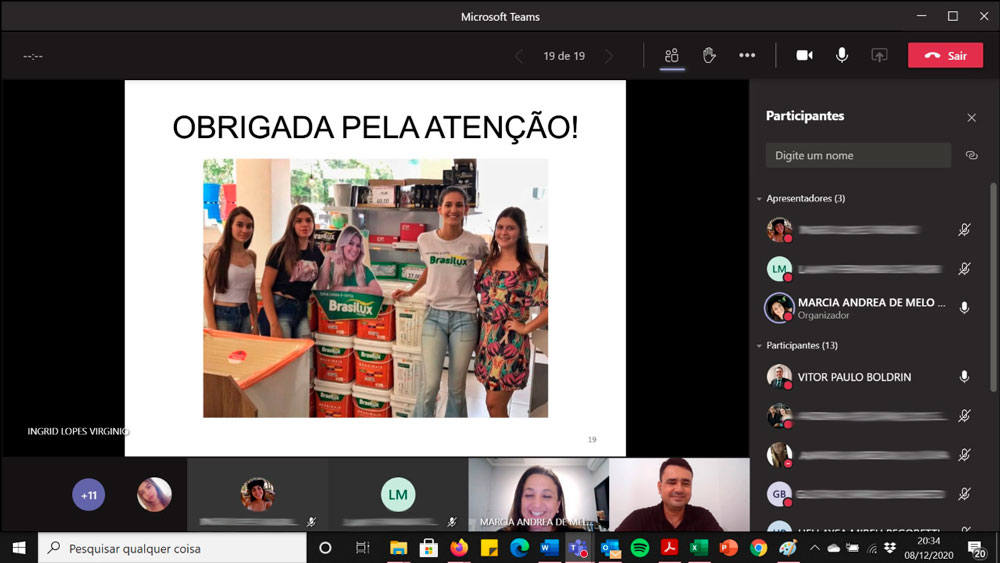The height and width of the screenshot is (563, 1000).
Task: Open File Explorer from the taskbar
Action: click(399, 548)
